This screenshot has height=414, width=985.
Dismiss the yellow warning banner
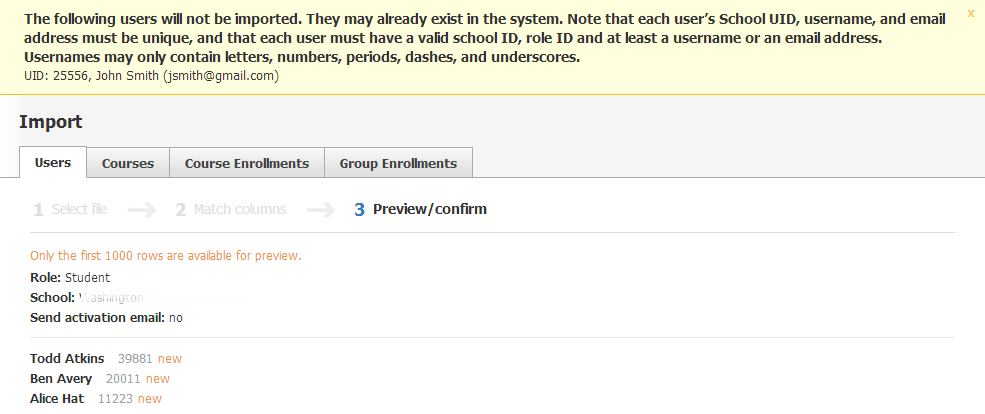pos(970,14)
